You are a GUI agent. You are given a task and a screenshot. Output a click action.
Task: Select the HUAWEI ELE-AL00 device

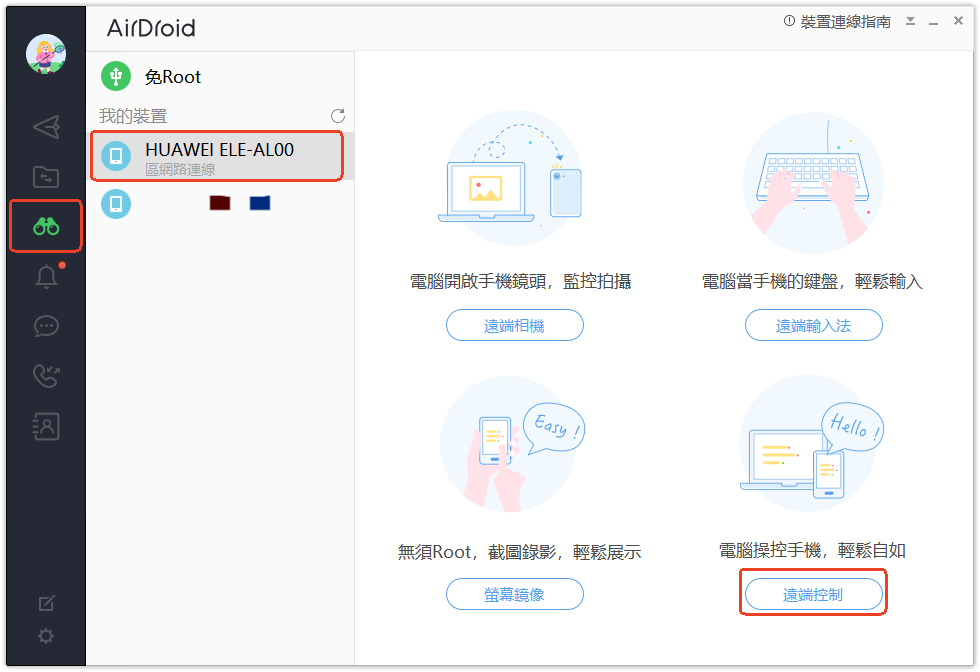point(221,156)
